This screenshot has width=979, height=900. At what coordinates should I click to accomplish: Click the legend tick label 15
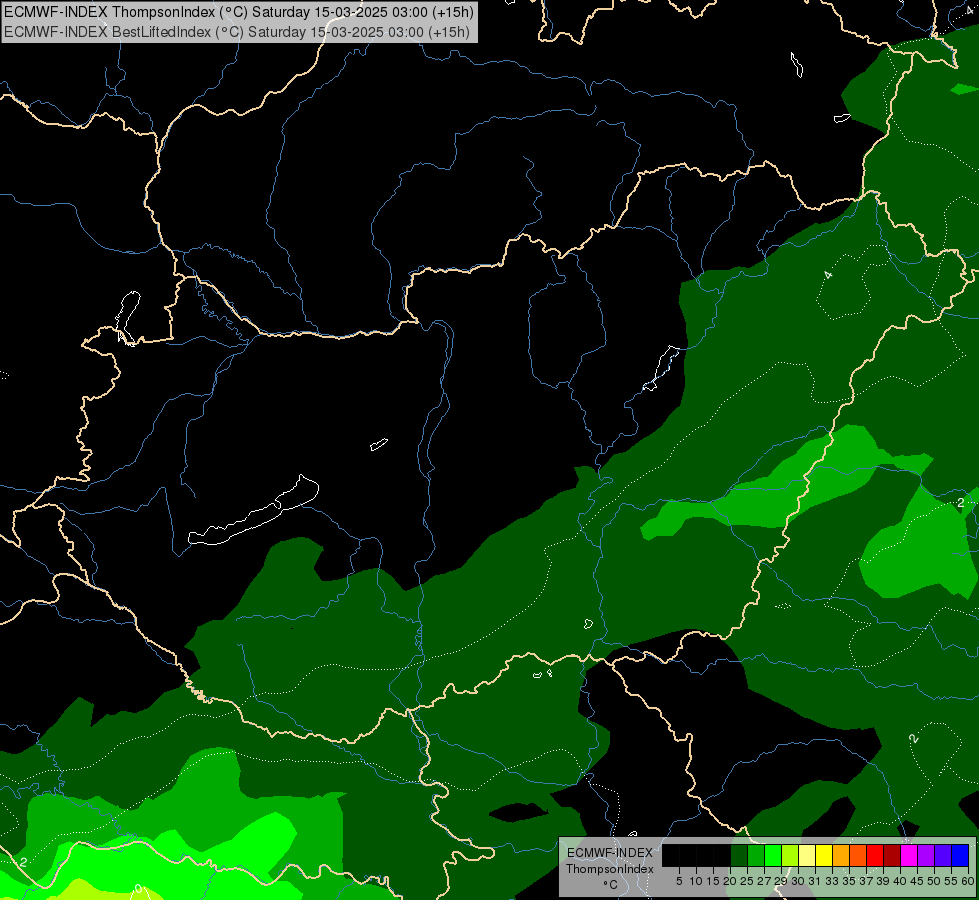[x=713, y=881]
